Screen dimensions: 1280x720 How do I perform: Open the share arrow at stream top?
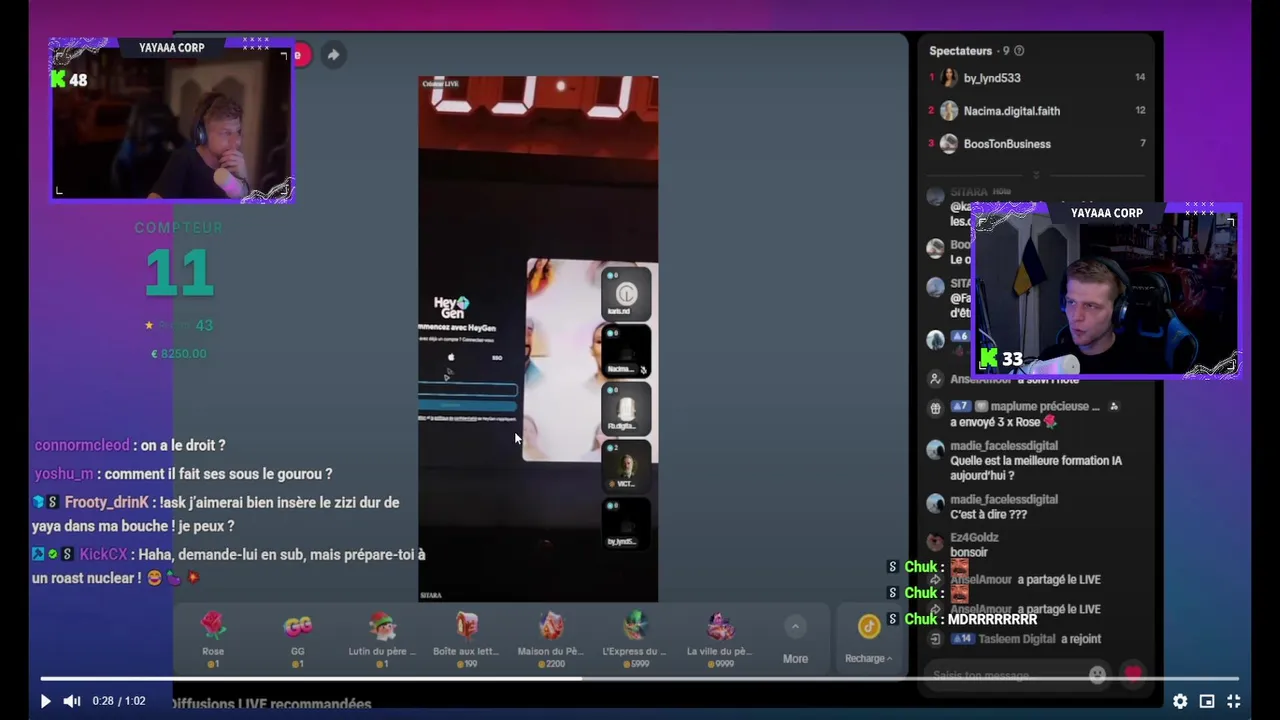[x=333, y=55]
